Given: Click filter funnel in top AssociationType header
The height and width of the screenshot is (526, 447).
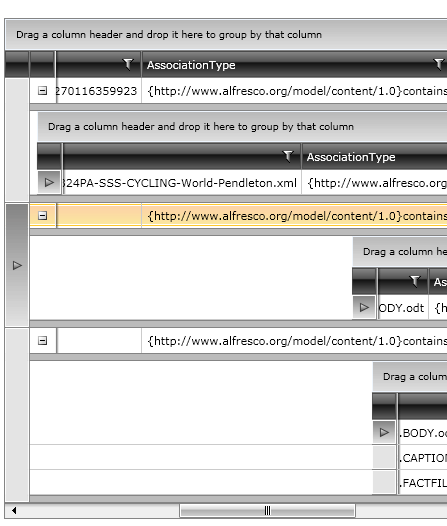Looking at the screenshot, I should point(439,64).
